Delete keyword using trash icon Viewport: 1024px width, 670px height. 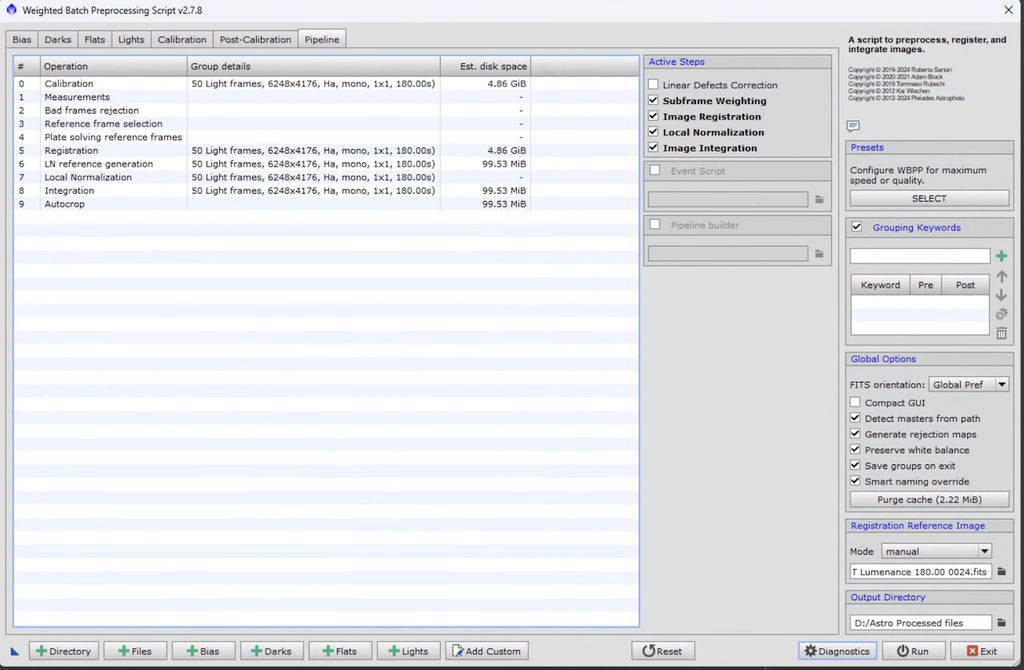click(x=1001, y=334)
